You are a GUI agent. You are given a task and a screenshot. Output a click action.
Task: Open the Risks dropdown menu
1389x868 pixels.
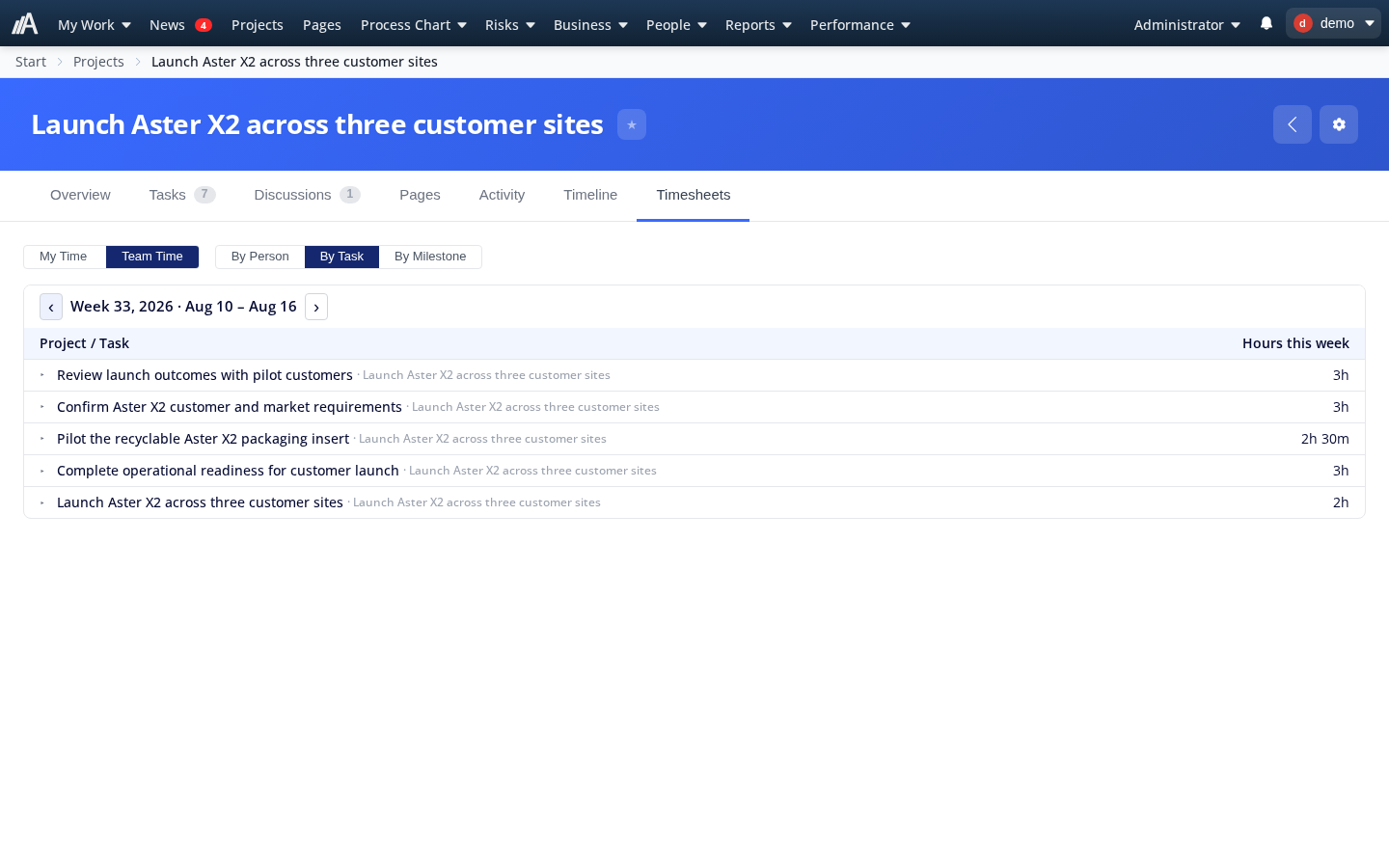[x=510, y=25]
